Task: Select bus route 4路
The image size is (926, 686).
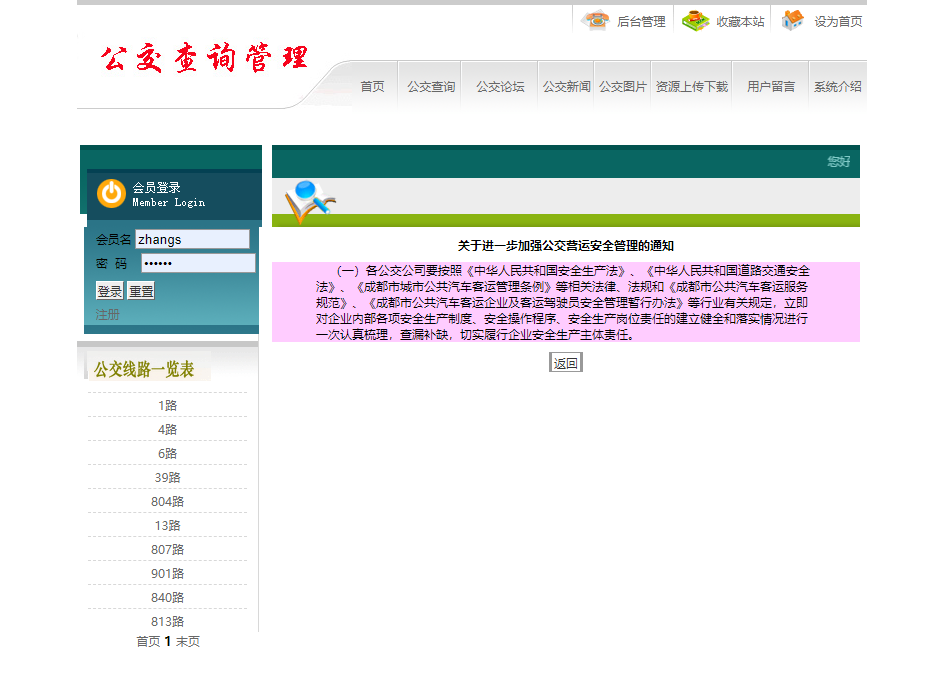Action: click(168, 430)
